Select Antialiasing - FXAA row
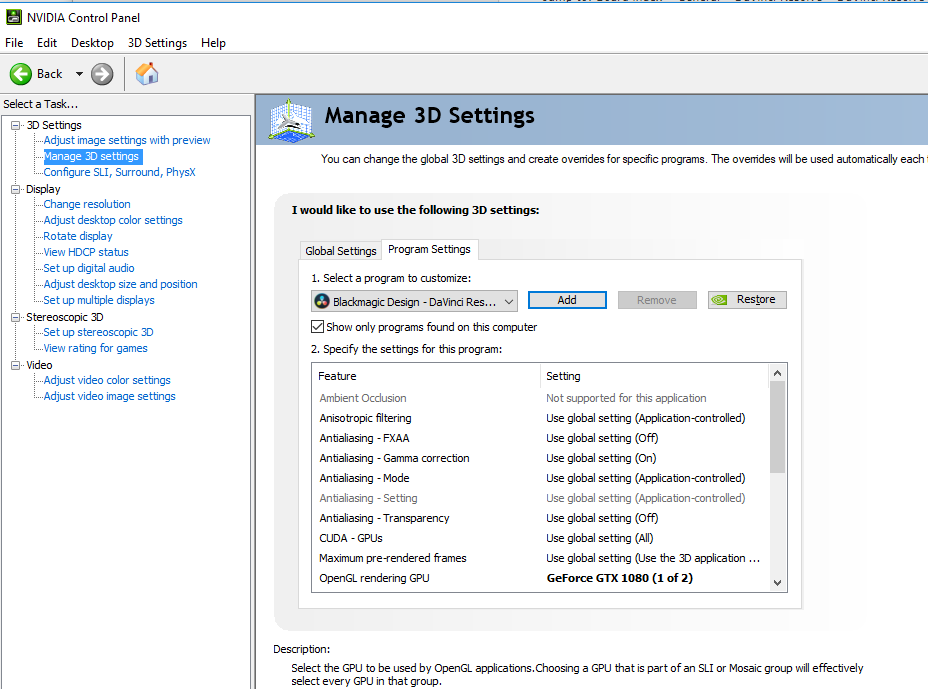The width and height of the screenshot is (928, 689). click(x=540, y=438)
